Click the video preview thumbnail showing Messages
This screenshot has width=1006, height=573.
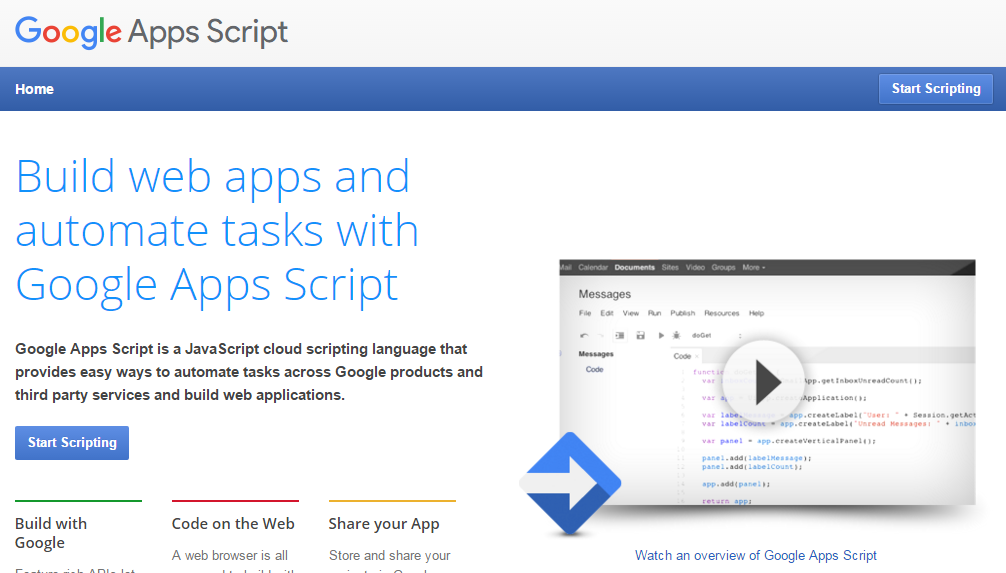click(767, 382)
